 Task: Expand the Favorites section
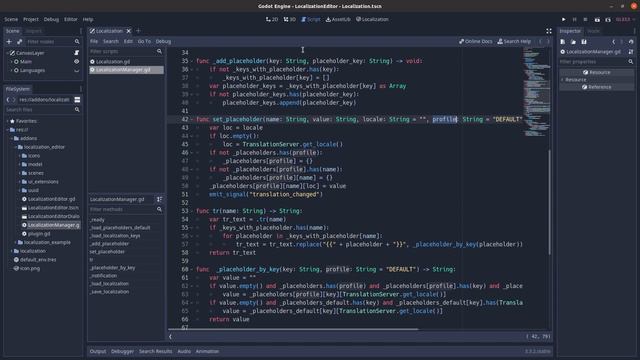(7, 121)
